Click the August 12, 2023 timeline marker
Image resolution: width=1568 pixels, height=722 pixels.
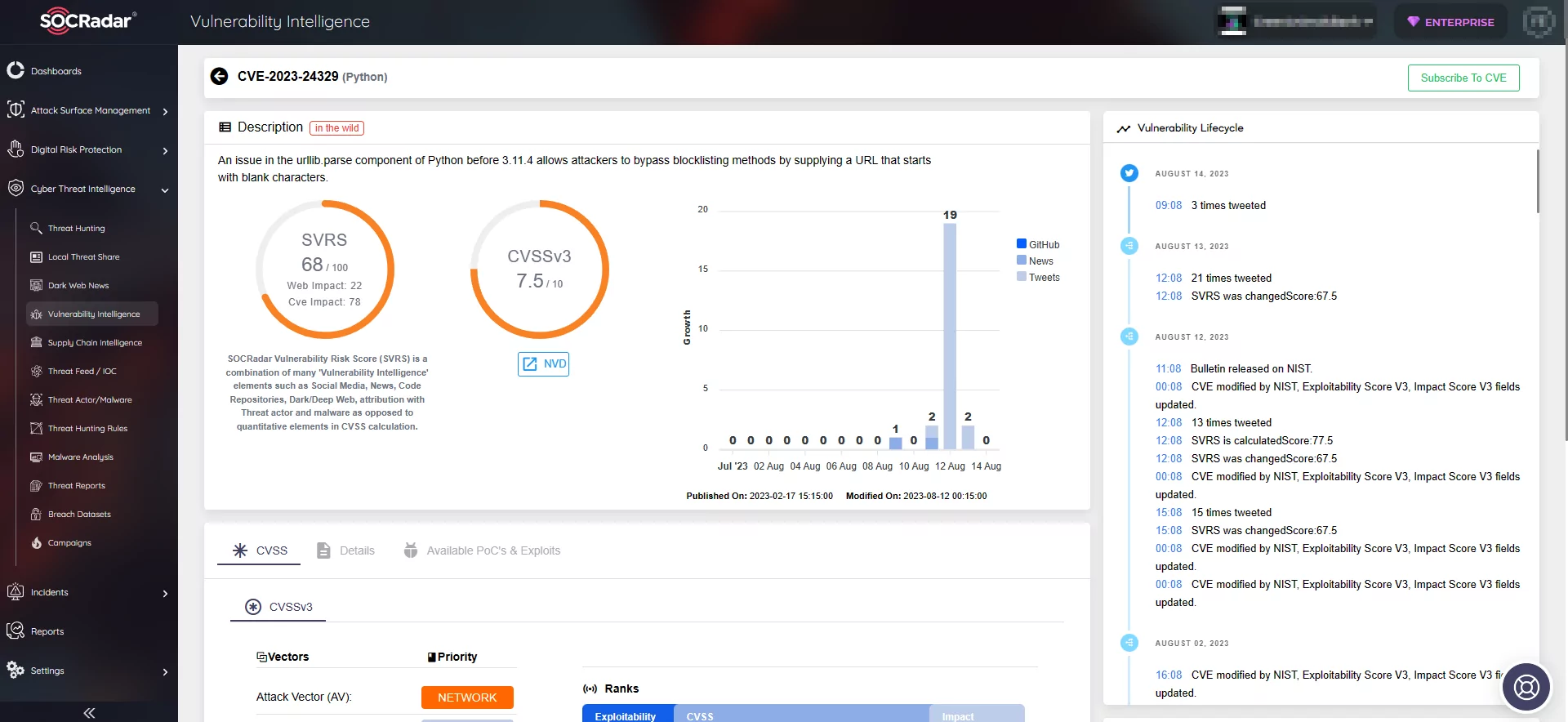point(1129,336)
